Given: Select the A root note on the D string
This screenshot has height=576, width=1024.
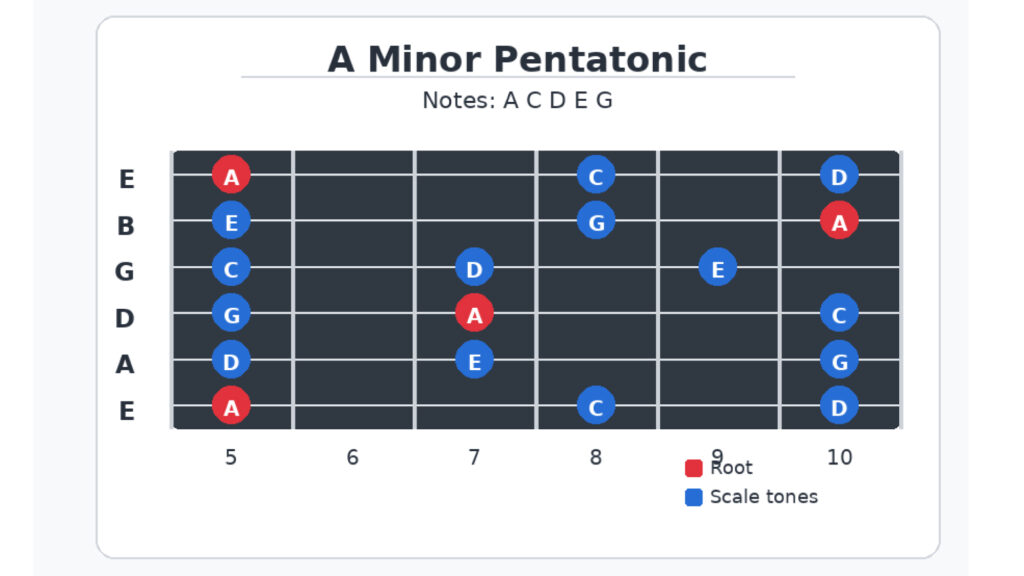Looking at the screenshot, I should pyautogui.click(x=474, y=314).
